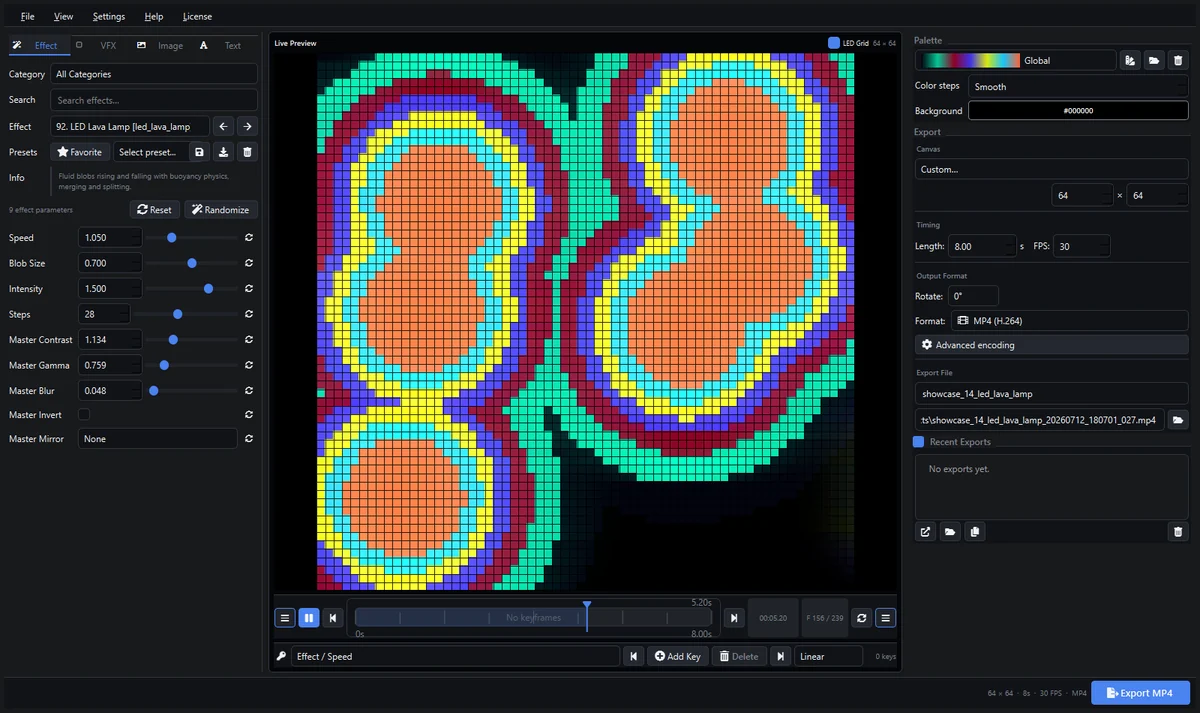Go to next effect with right arrow

pos(247,126)
